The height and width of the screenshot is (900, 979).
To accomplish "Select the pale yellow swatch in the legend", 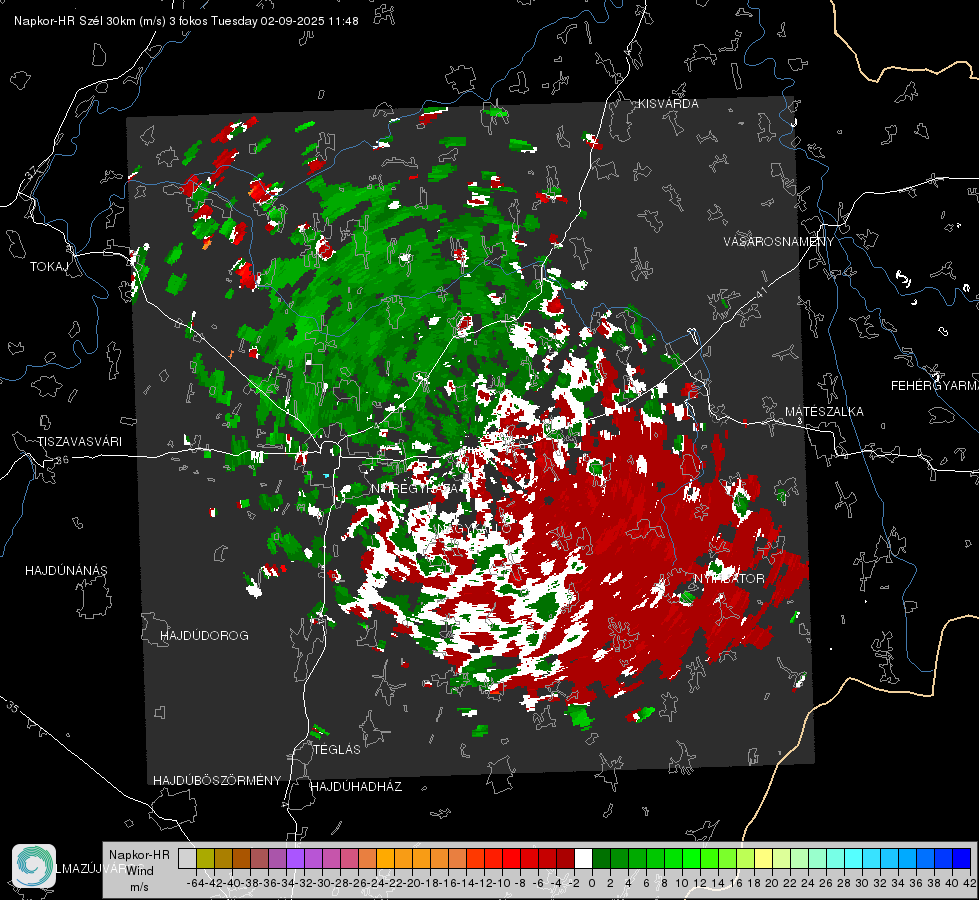I will (763, 858).
